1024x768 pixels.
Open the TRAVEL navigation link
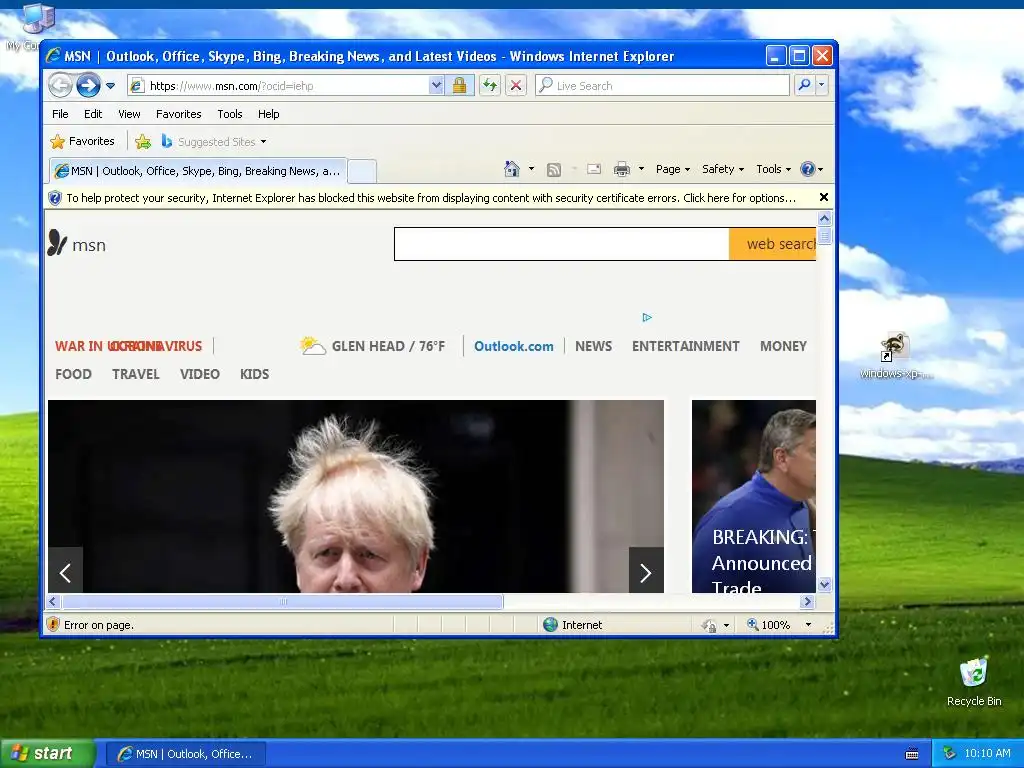[136, 374]
